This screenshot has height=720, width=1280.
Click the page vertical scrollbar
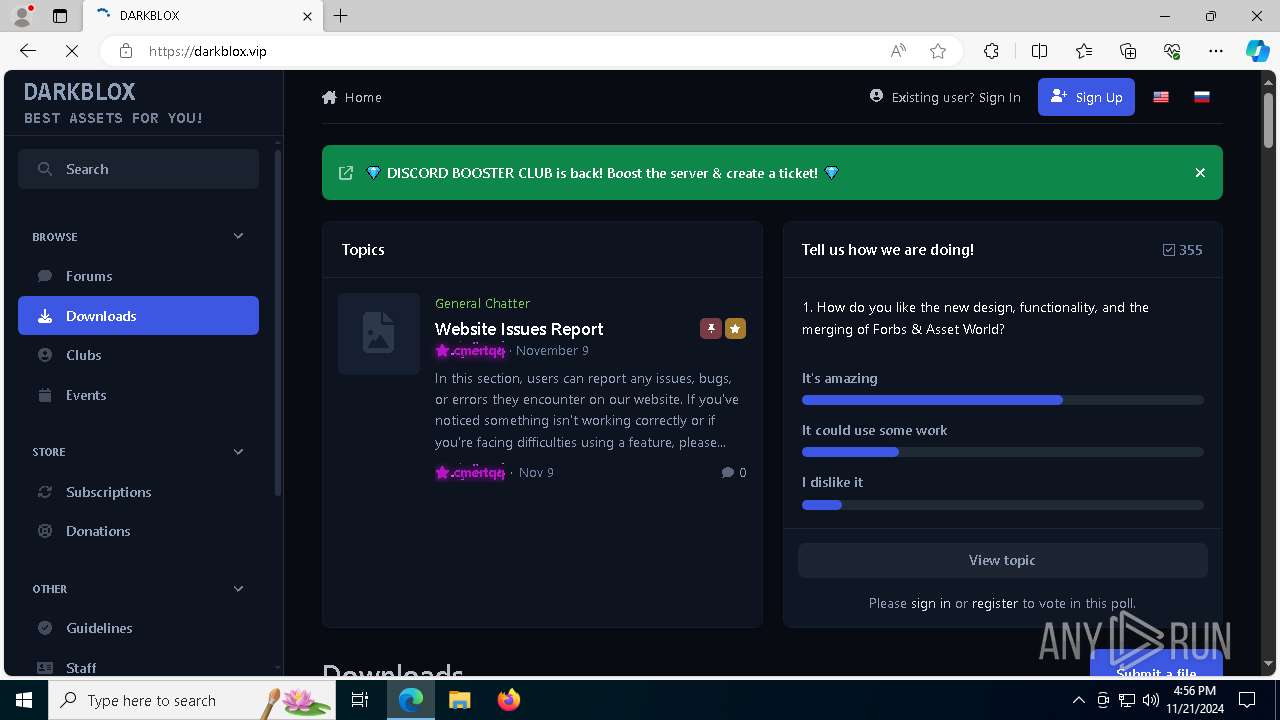(x=1269, y=121)
